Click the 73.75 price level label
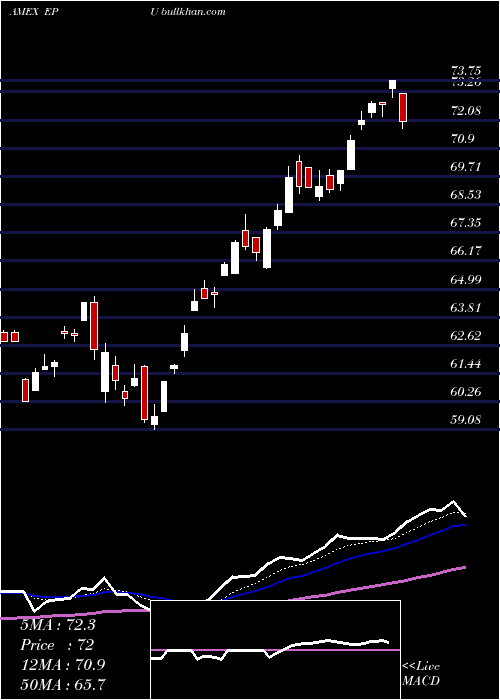 coord(467,71)
